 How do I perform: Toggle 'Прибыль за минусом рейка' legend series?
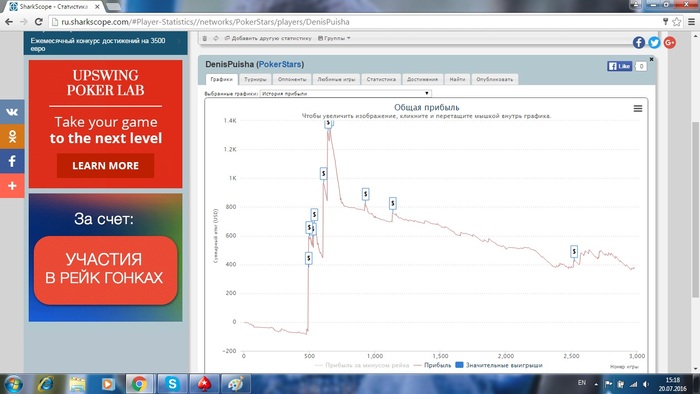(362, 365)
